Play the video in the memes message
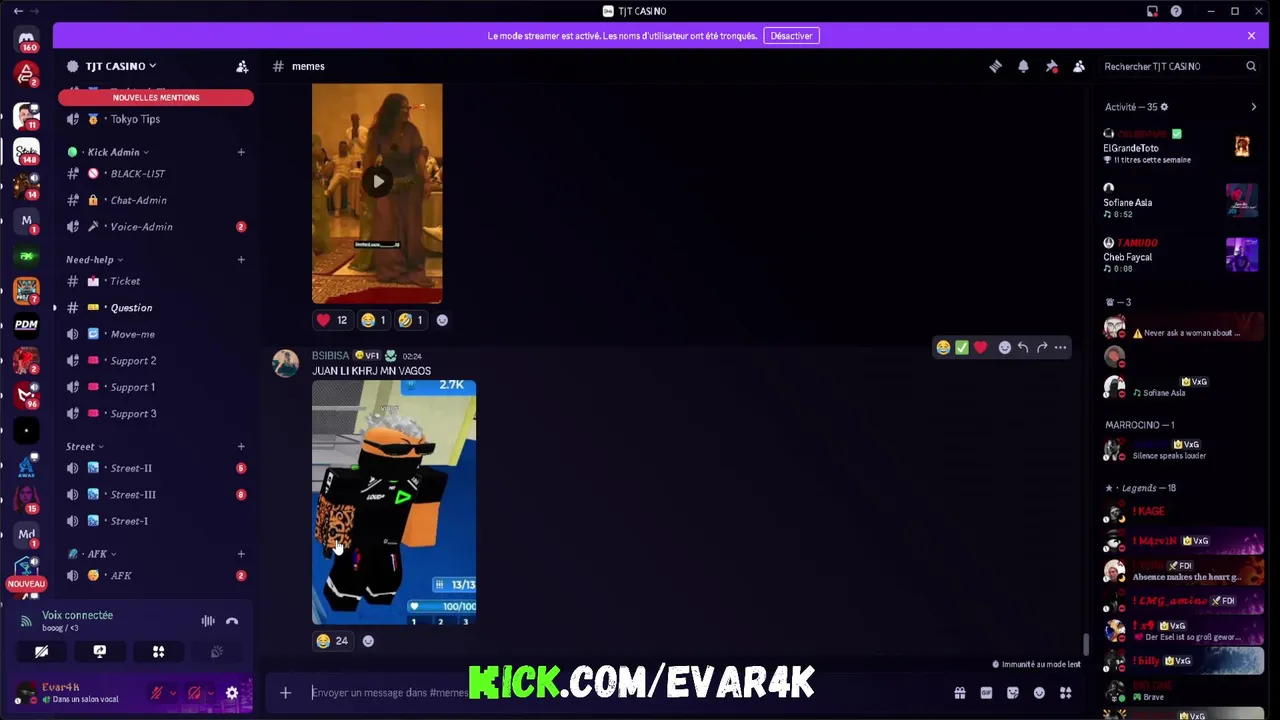Viewport: 1280px width, 720px height. (x=377, y=182)
